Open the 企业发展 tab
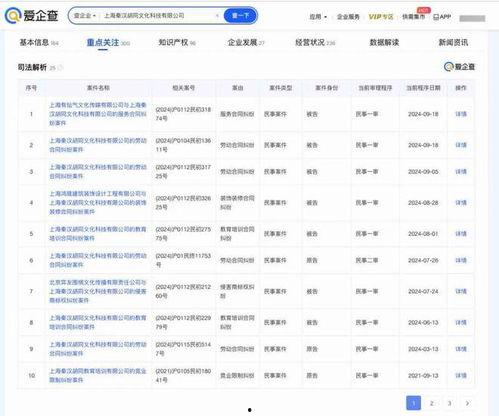Image resolution: width=499 pixels, height=416 pixels. (246, 42)
